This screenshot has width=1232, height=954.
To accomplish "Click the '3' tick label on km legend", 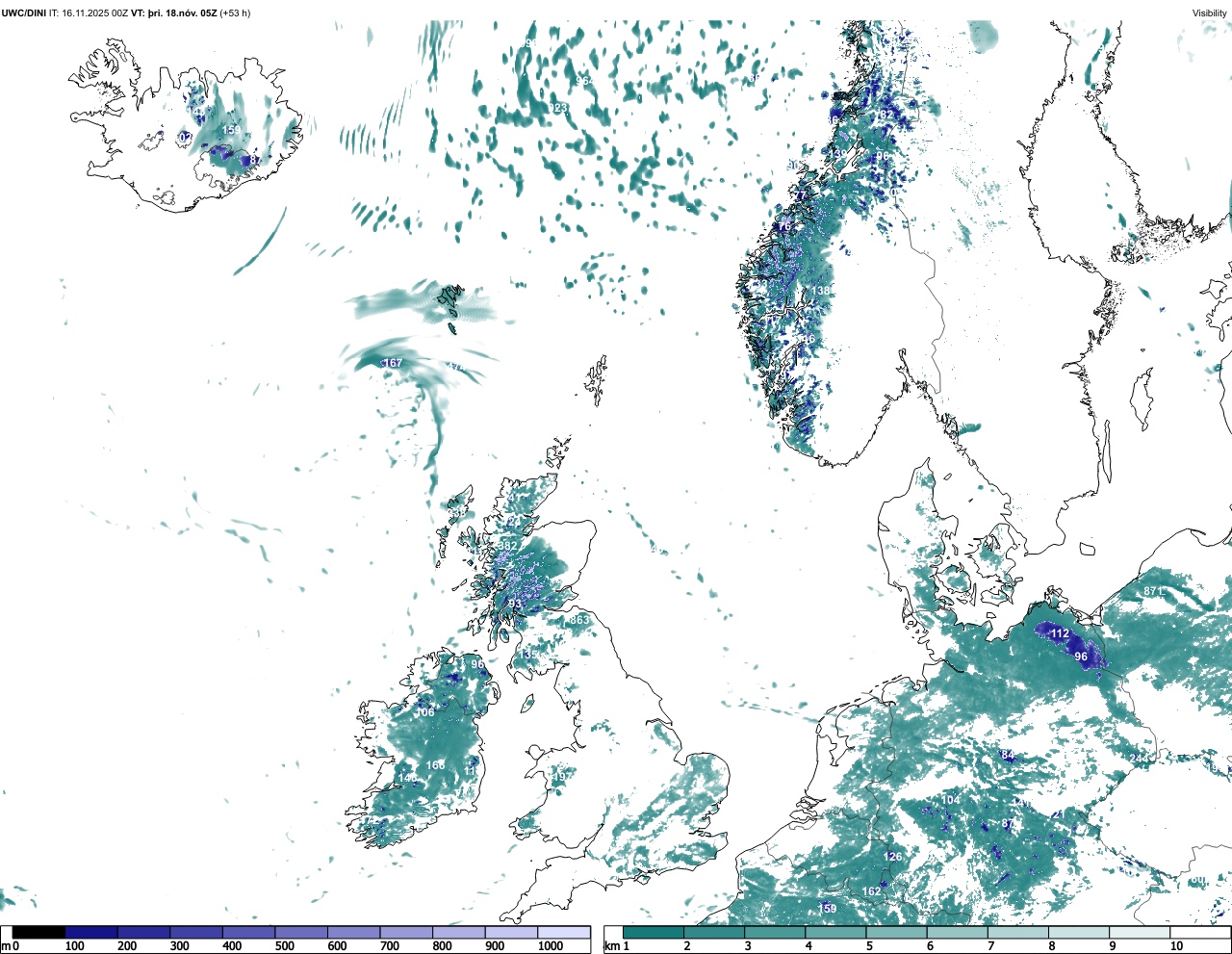I will click(748, 946).
